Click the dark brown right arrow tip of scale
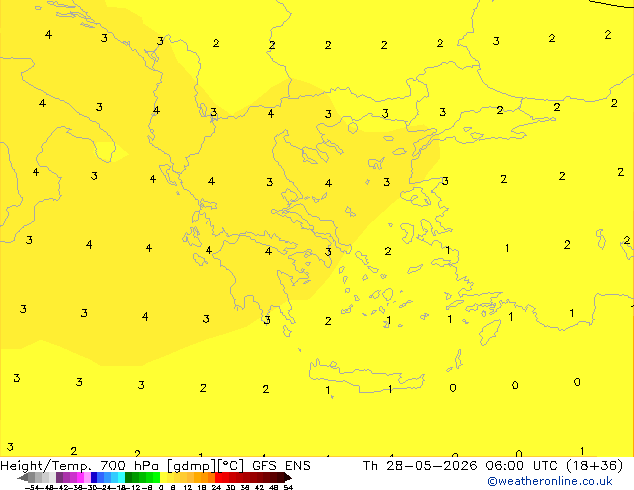This screenshot has height=490, width=634. (x=288, y=478)
